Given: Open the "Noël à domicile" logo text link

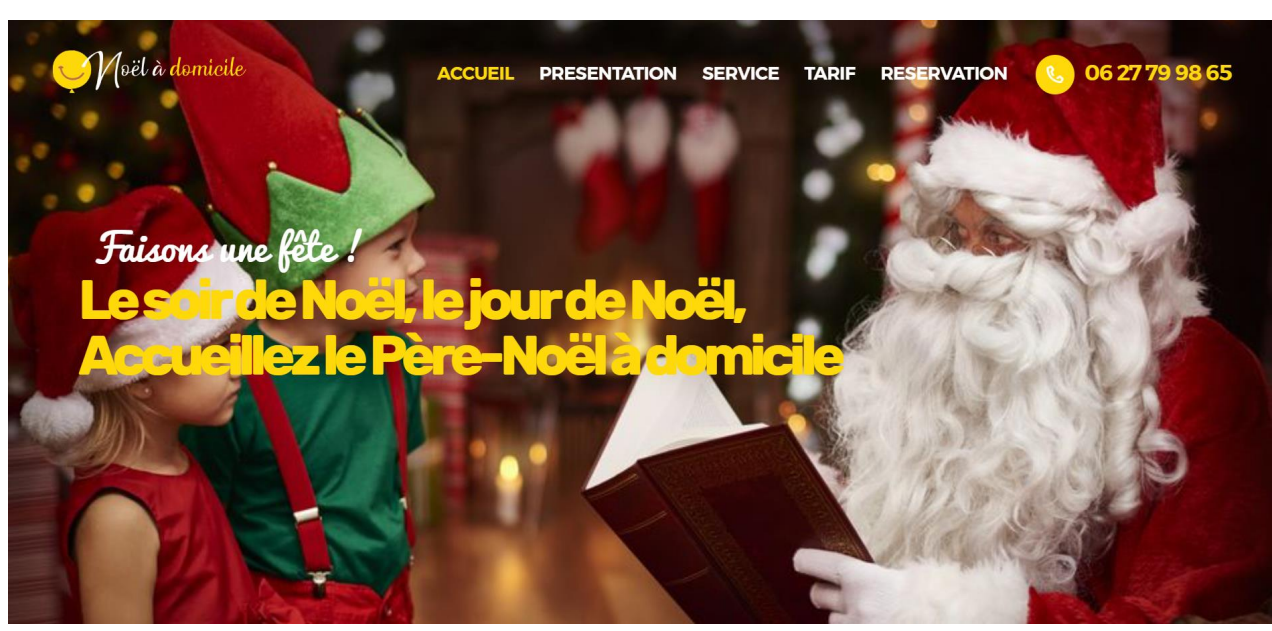Looking at the screenshot, I should coord(168,69).
